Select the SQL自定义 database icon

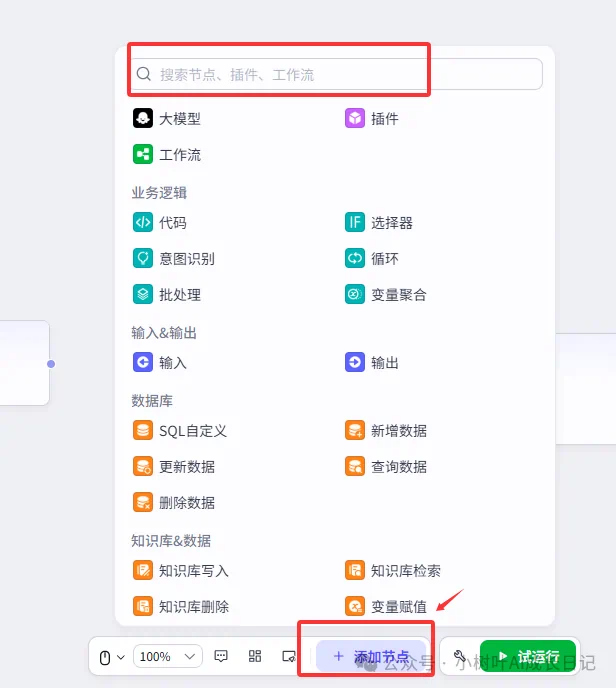[143, 430]
